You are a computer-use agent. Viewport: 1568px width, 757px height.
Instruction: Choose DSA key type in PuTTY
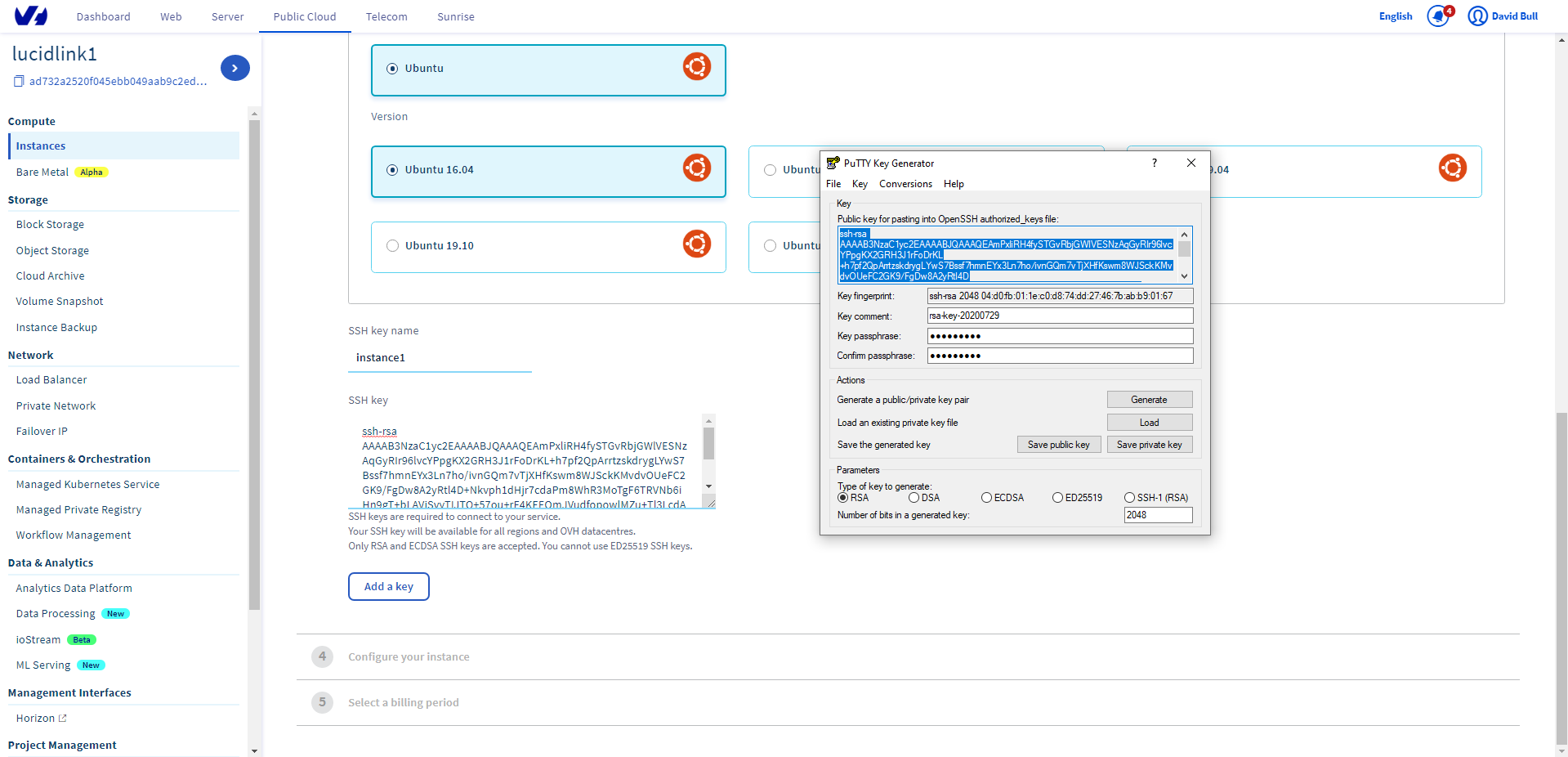914,498
